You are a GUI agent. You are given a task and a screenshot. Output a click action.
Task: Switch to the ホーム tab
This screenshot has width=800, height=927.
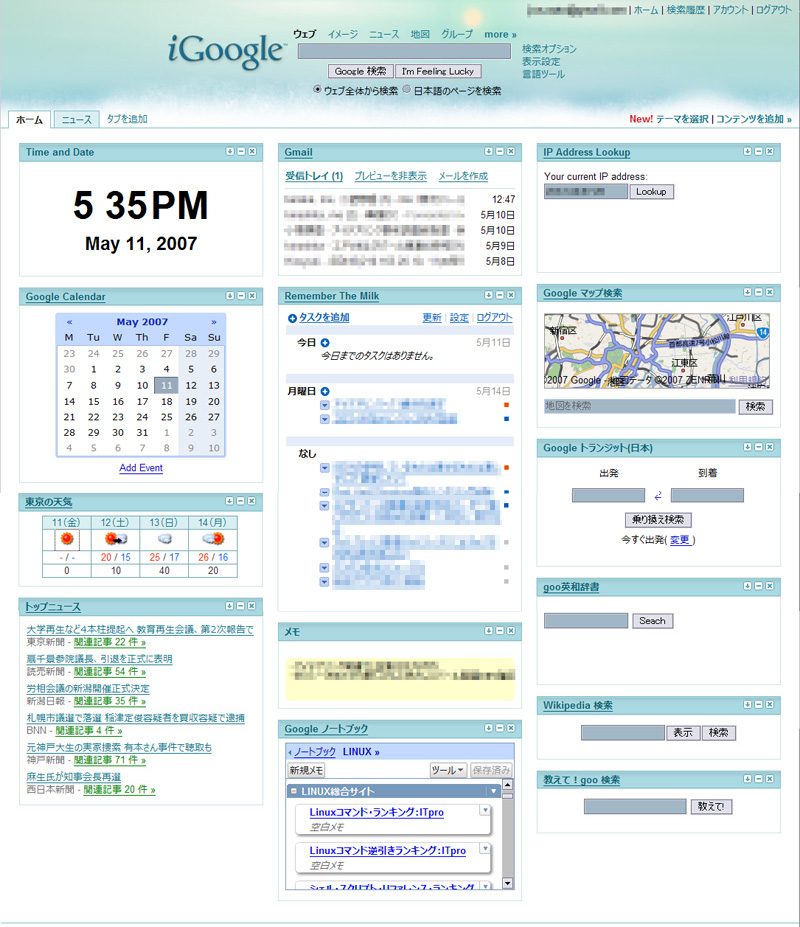click(x=30, y=120)
